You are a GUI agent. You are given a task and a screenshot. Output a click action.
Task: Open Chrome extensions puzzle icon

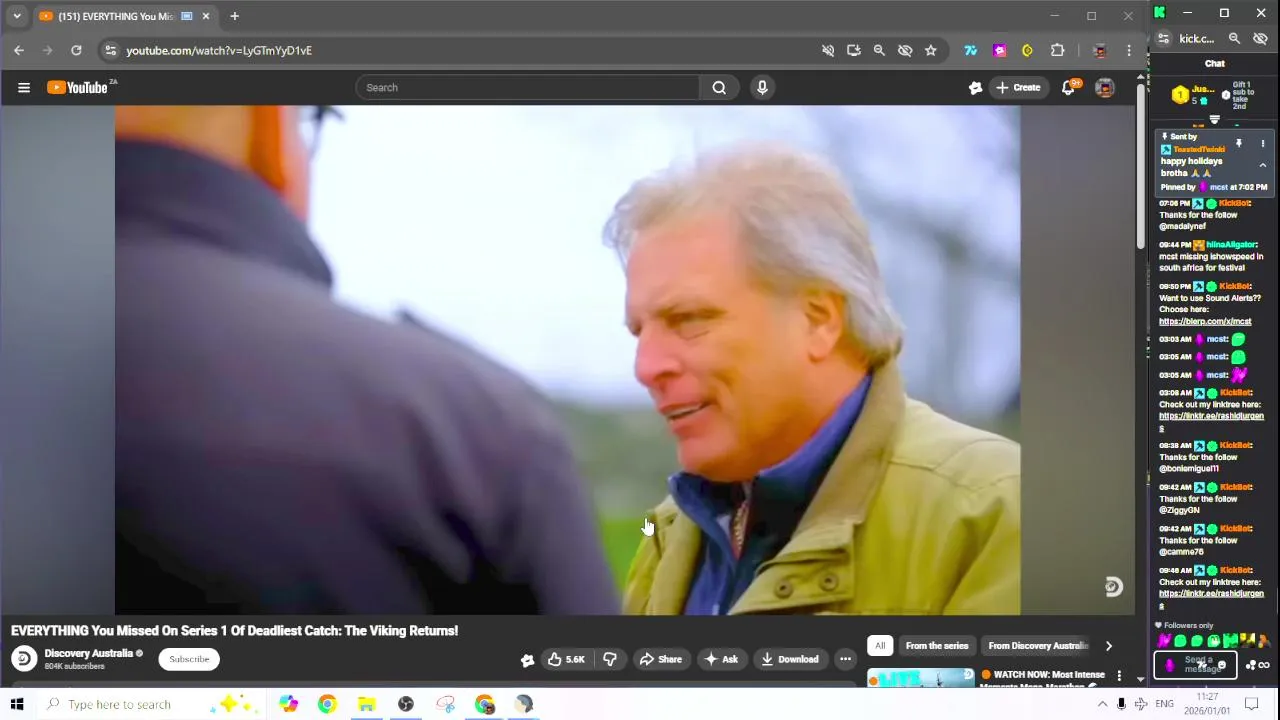(1057, 50)
